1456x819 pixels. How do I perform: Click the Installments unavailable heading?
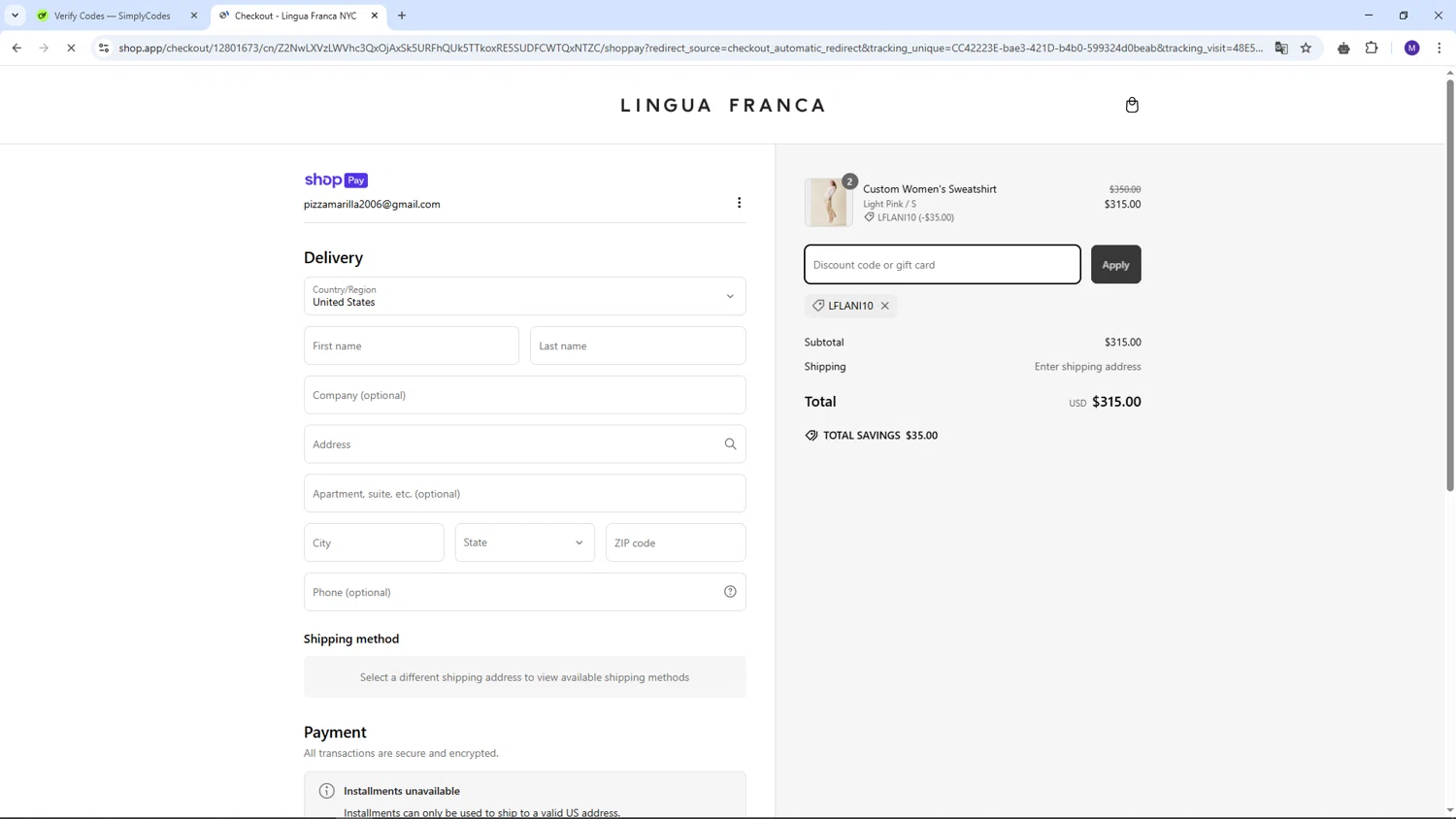pyautogui.click(x=402, y=791)
